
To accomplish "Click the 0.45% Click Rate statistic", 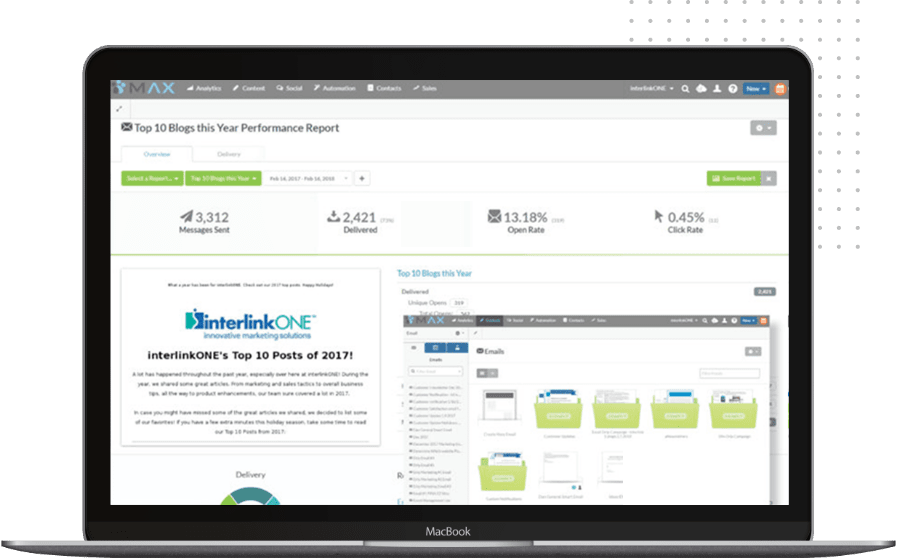I will (686, 222).
